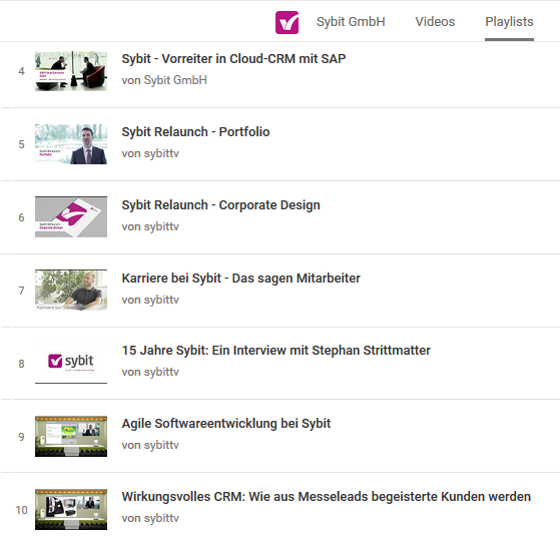Open thumbnail of Wirkungsvolles CRM video
560x543 pixels.
coord(71,509)
